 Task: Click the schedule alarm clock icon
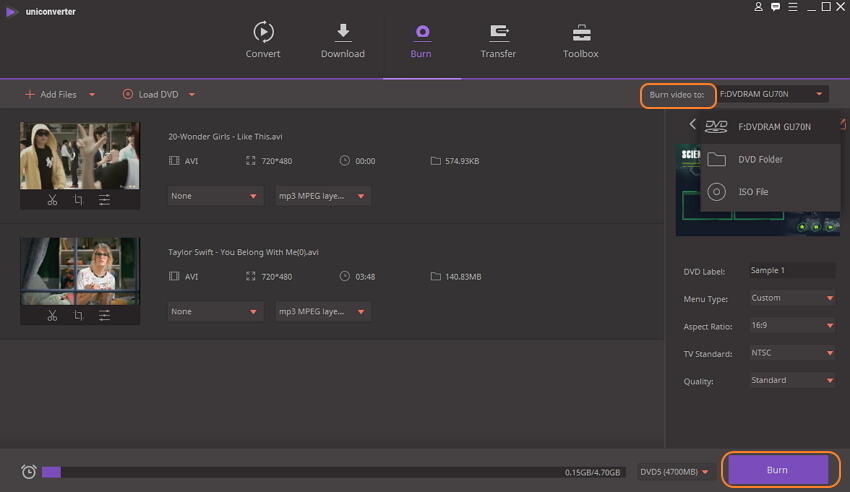coord(29,471)
